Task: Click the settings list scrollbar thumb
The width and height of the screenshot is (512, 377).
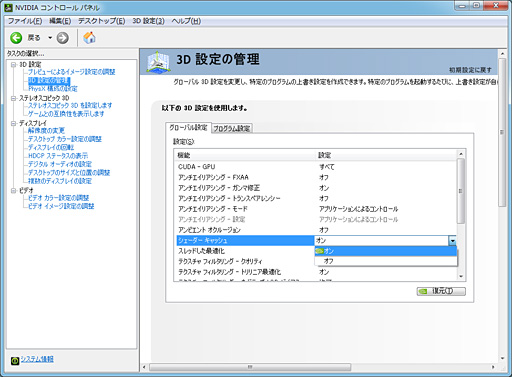Action: coord(461,191)
